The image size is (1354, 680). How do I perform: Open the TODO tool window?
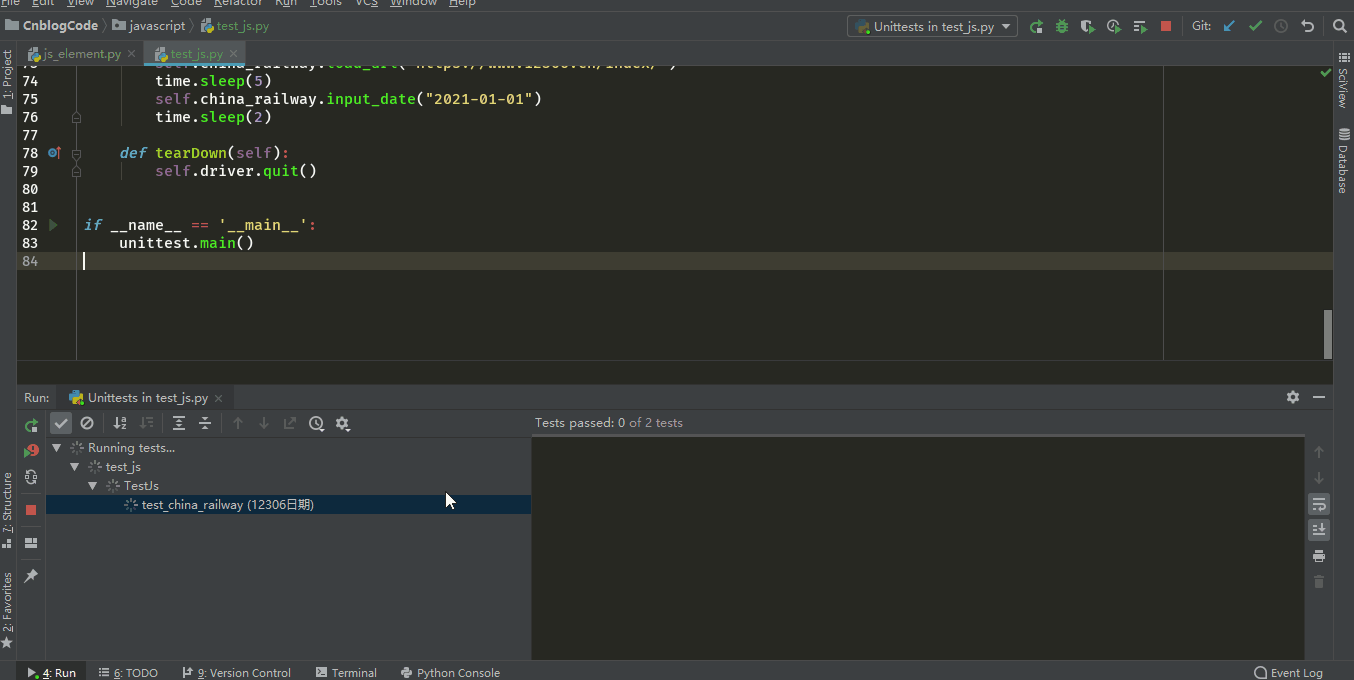[x=129, y=673]
